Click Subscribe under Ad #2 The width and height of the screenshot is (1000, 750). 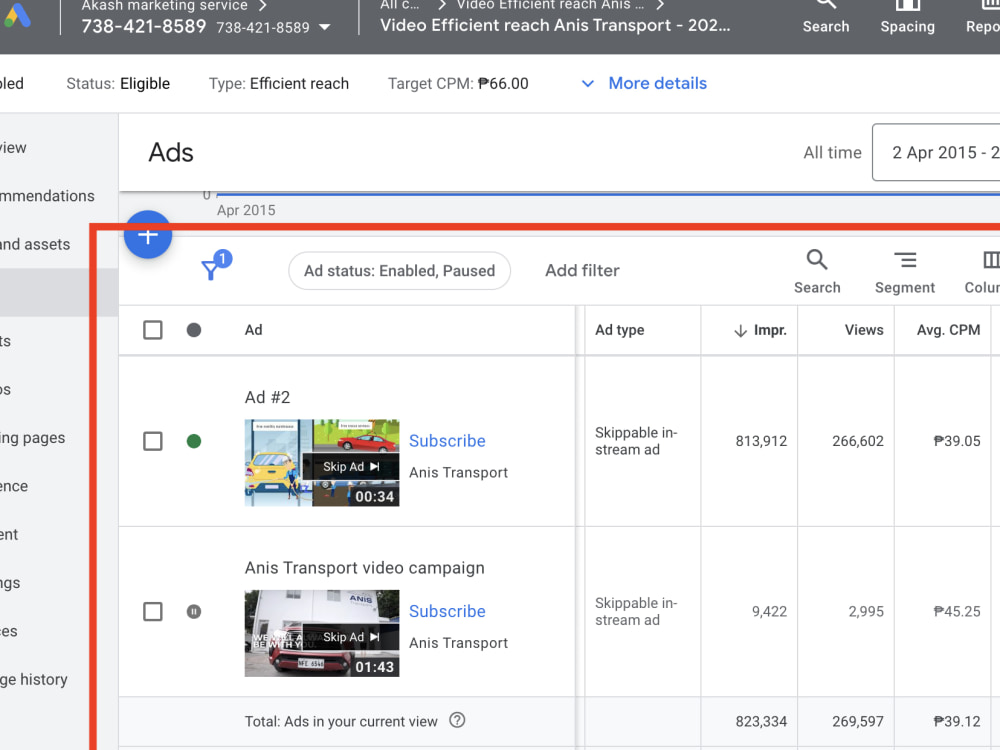[x=447, y=440]
